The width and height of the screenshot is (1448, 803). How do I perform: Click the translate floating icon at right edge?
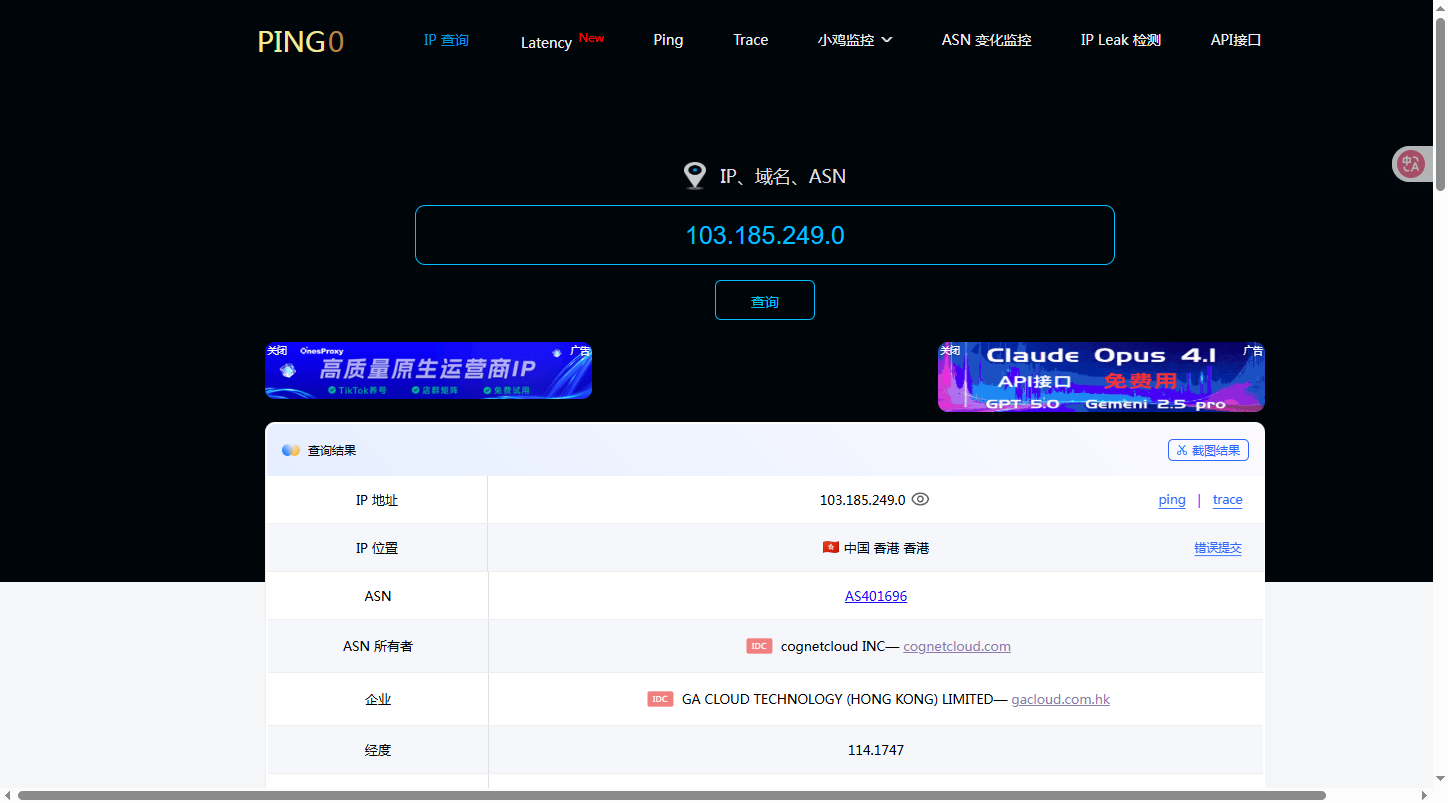pos(1411,164)
